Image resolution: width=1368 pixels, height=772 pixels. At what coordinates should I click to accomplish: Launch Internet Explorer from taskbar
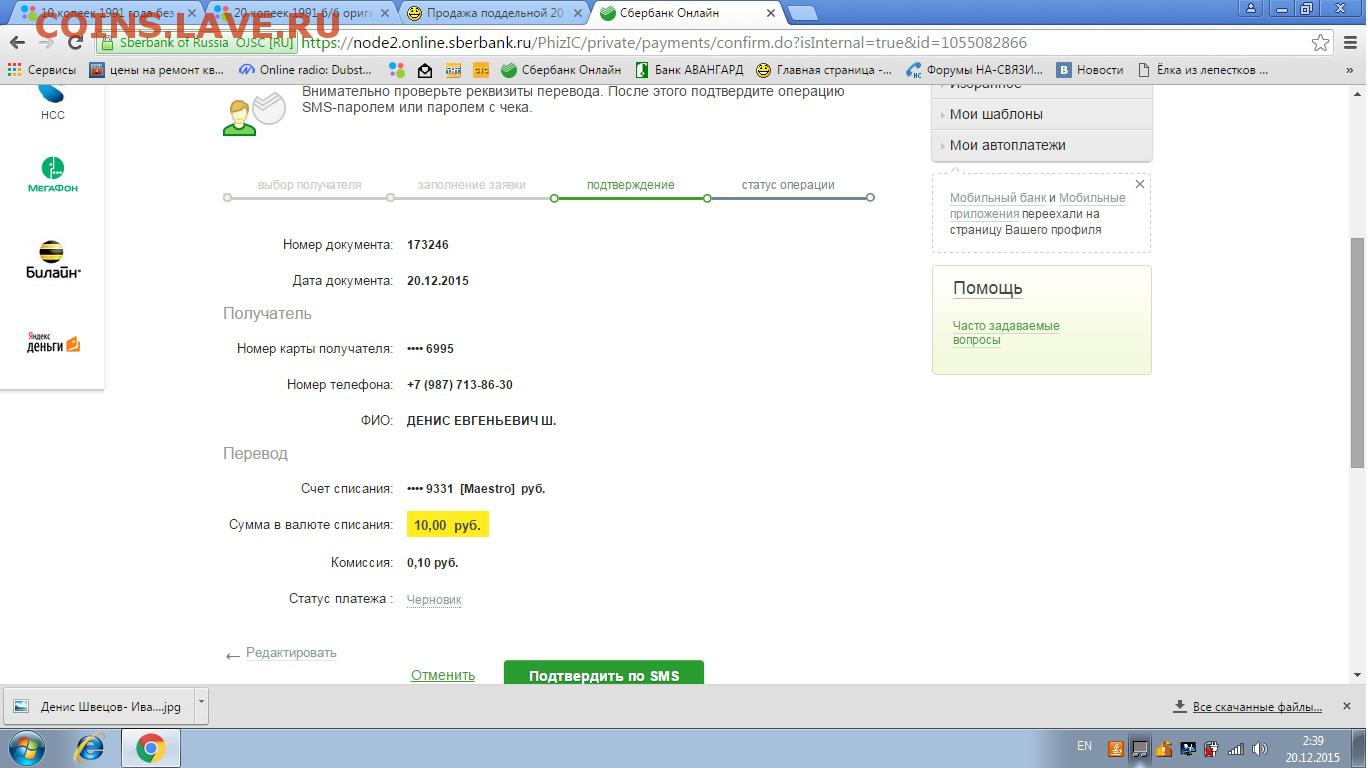click(x=90, y=749)
